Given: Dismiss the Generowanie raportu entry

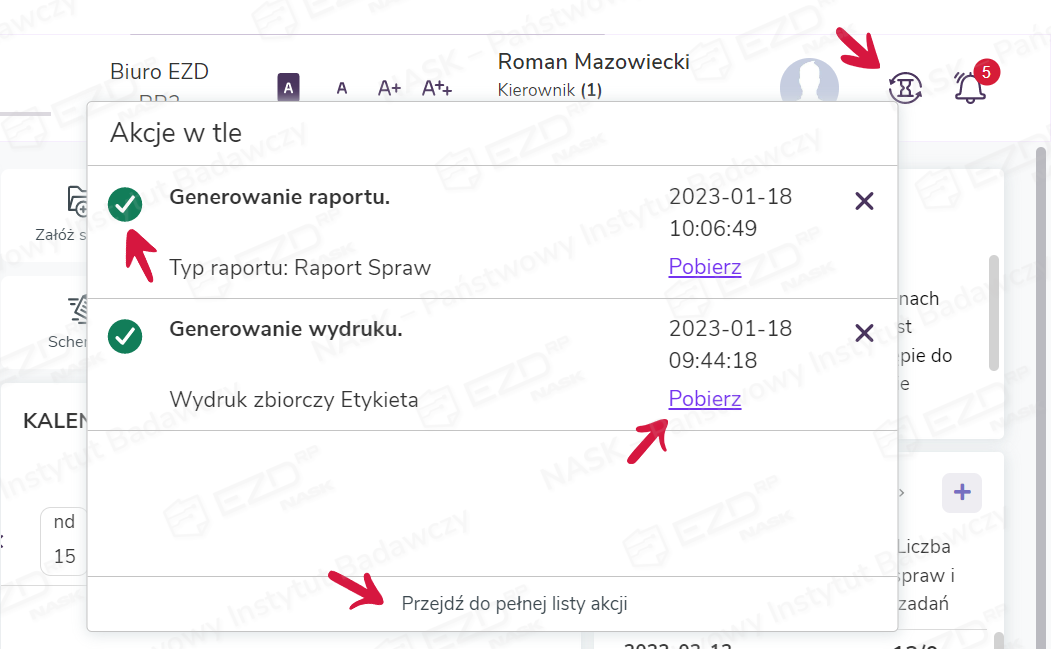Looking at the screenshot, I should tap(865, 201).
